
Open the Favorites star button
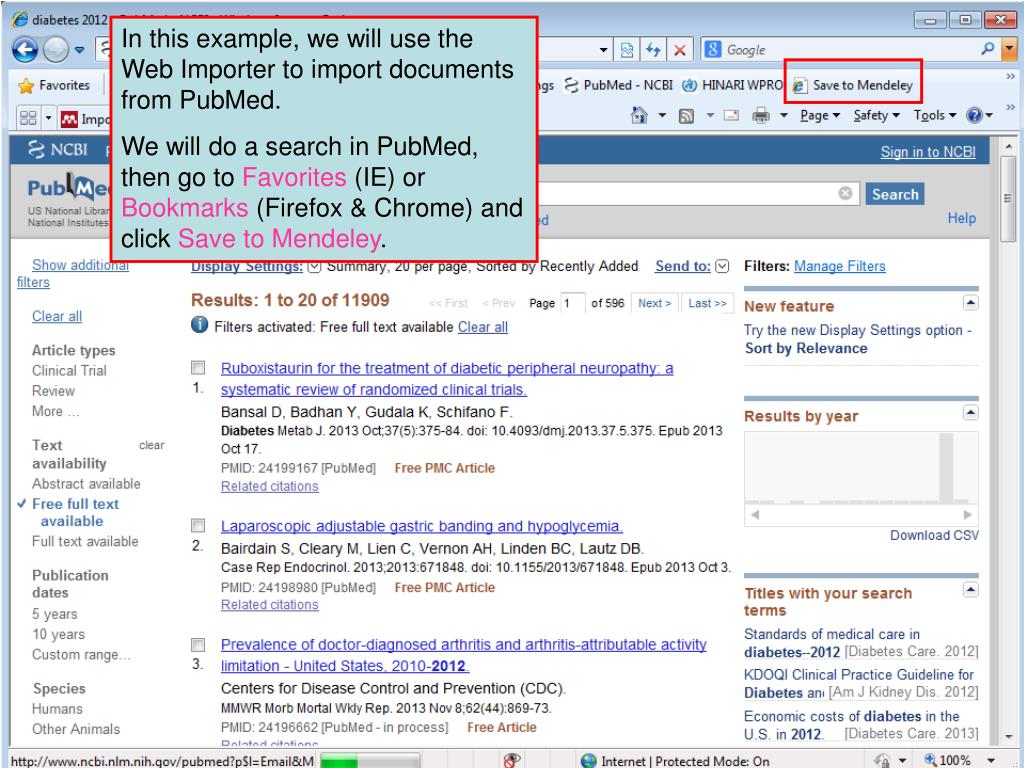pos(54,86)
